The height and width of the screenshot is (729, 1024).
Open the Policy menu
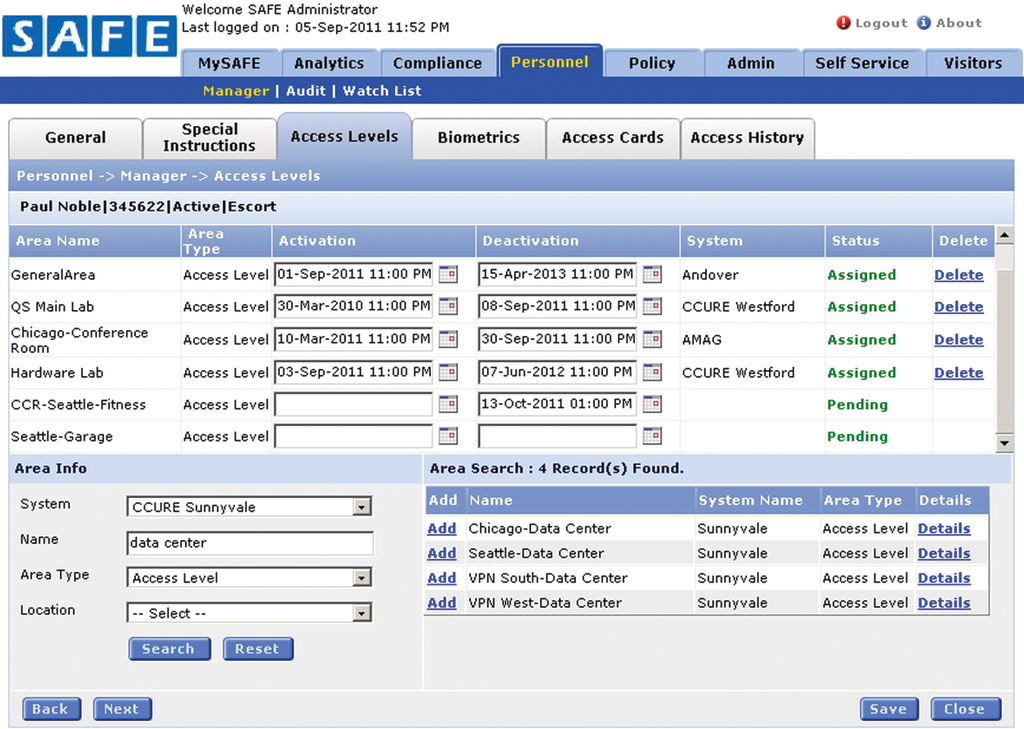(x=653, y=61)
